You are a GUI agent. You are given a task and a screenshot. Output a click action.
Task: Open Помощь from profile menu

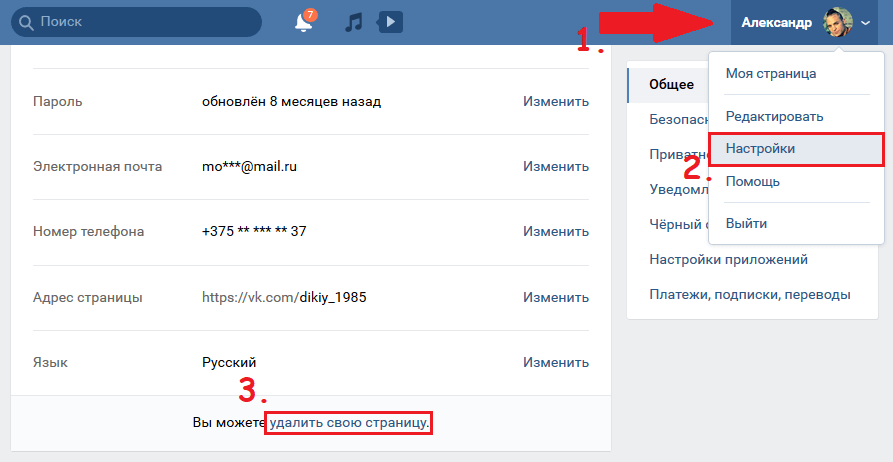[x=752, y=182]
